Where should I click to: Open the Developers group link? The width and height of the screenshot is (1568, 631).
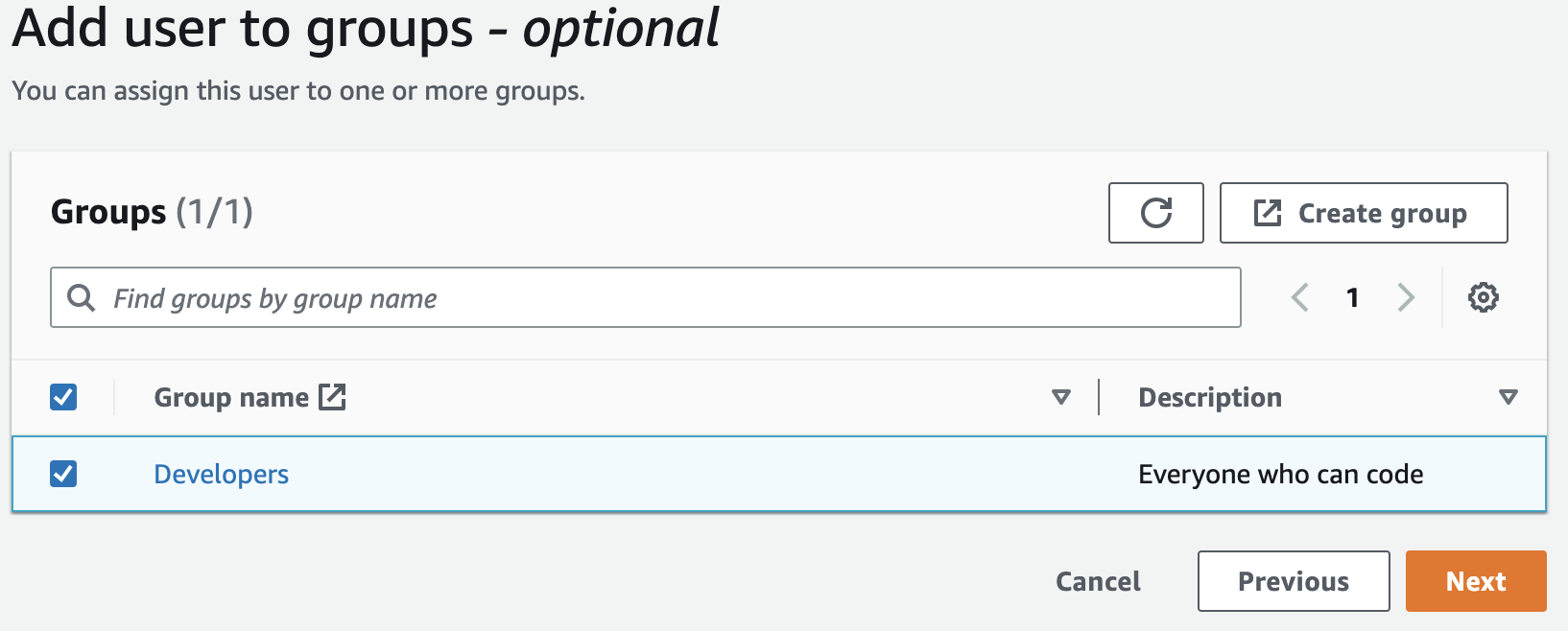(222, 475)
